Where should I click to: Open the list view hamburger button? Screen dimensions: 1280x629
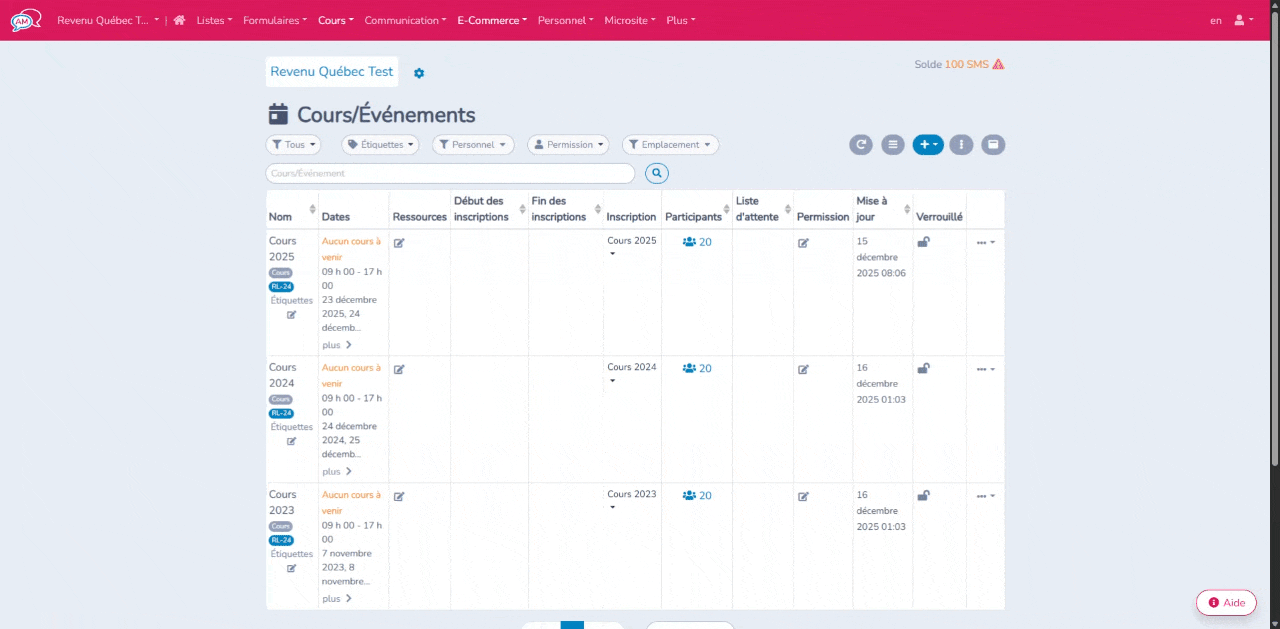click(x=893, y=145)
